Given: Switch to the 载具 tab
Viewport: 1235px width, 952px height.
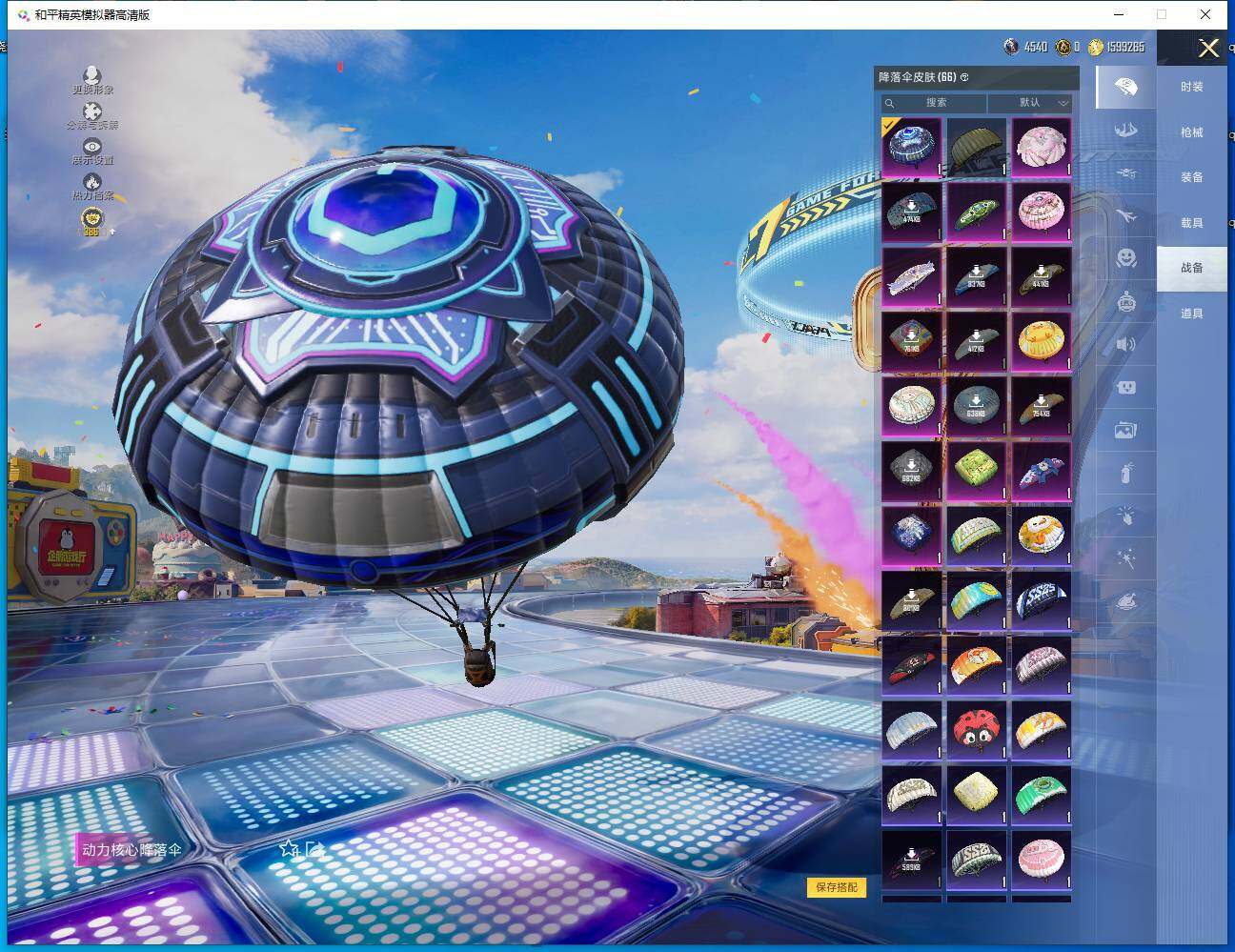Looking at the screenshot, I should click(x=1192, y=223).
